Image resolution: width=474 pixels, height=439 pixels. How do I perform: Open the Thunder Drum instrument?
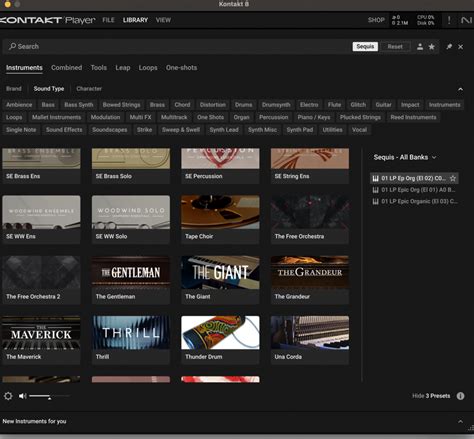point(220,340)
